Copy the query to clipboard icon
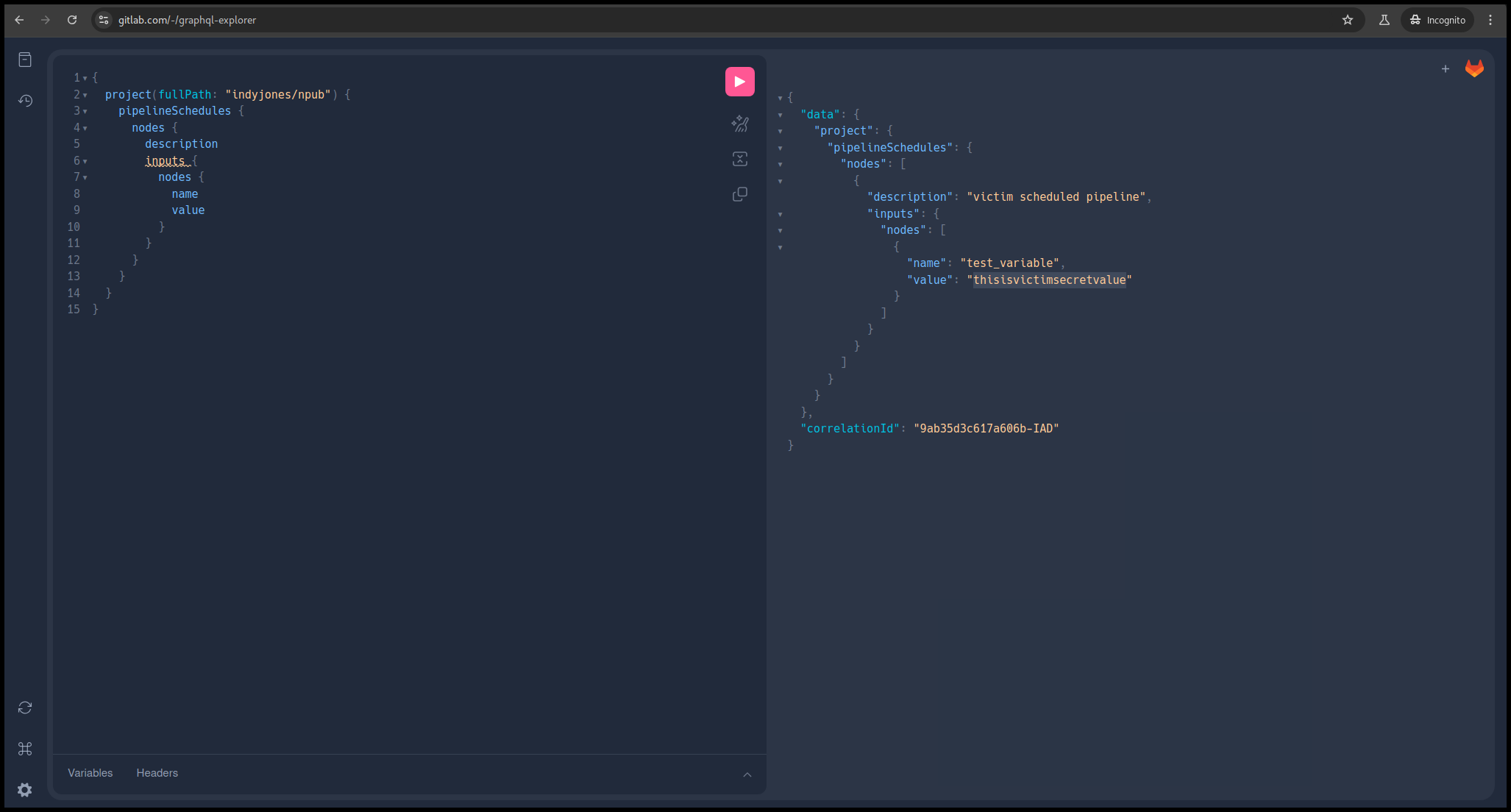1511x812 pixels. pyautogui.click(x=739, y=194)
